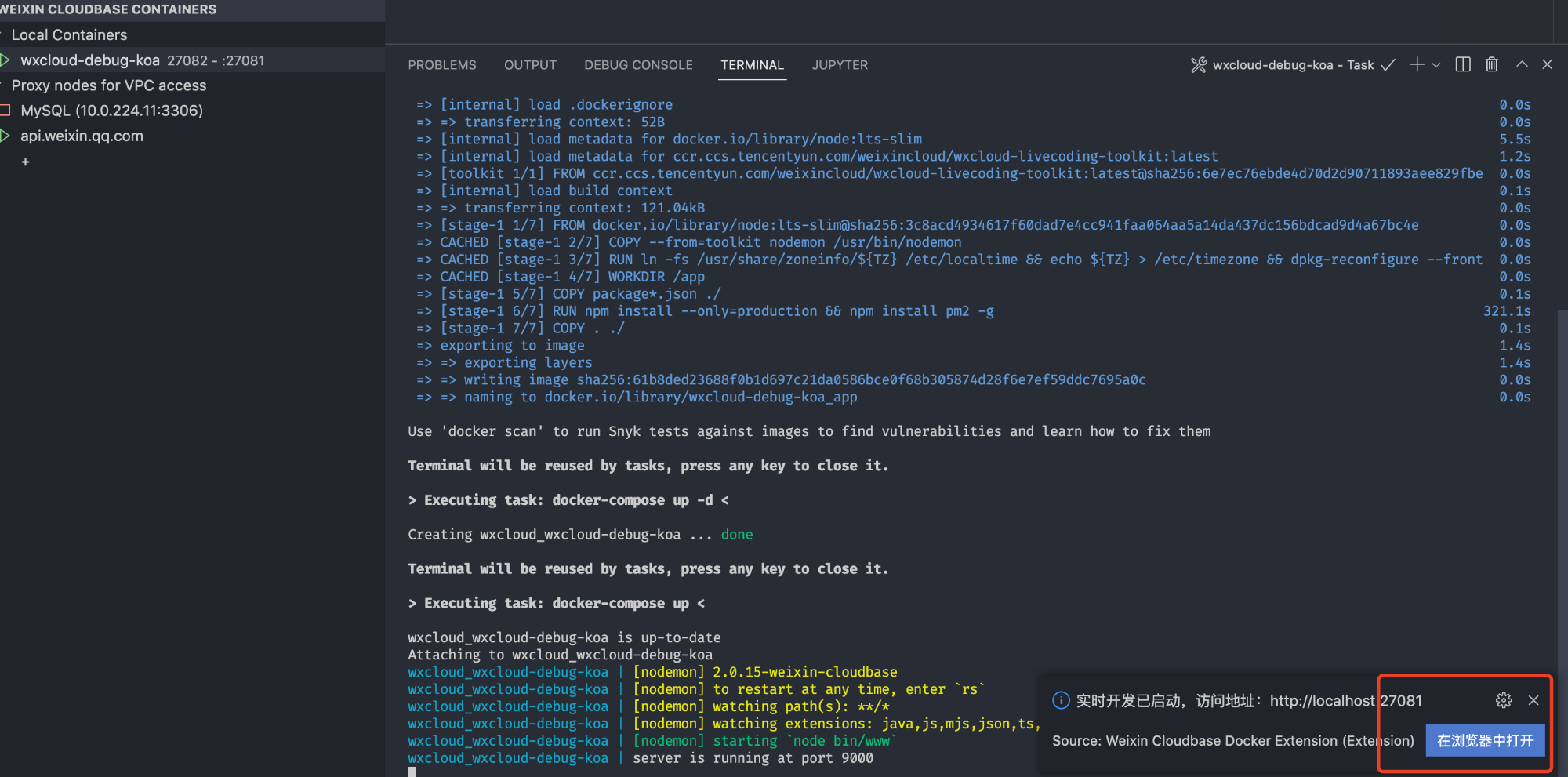Viewport: 1568px width, 777px height.
Task: Click the green play icon for wxcloud-debug-koa
Action: click(x=5, y=60)
